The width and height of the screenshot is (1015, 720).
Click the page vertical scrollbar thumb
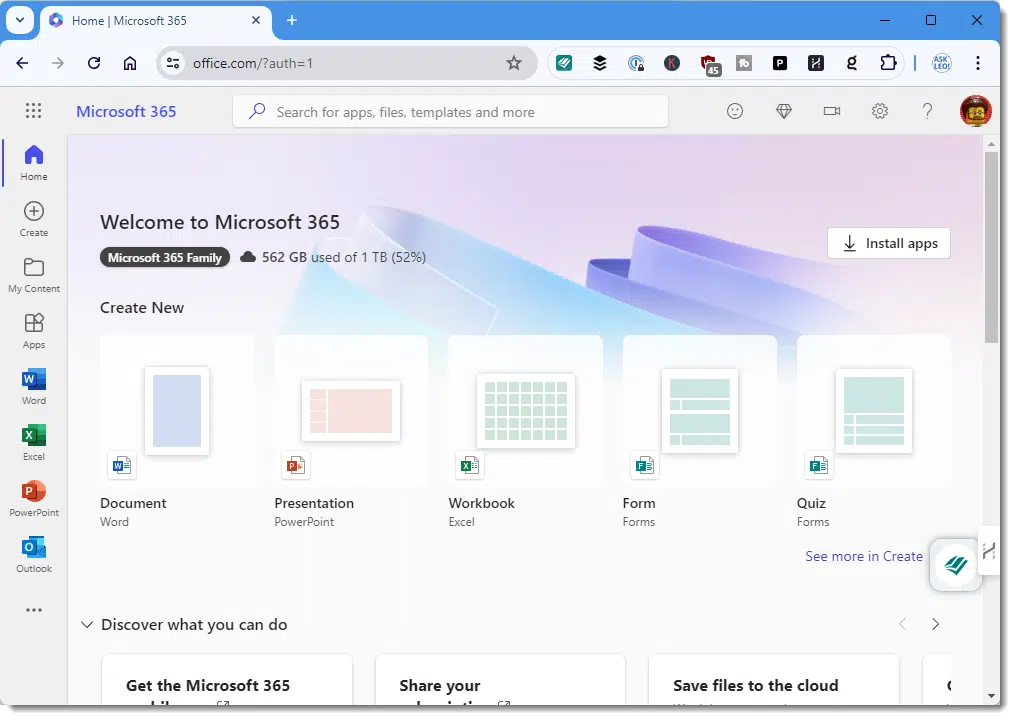click(x=991, y=246)
